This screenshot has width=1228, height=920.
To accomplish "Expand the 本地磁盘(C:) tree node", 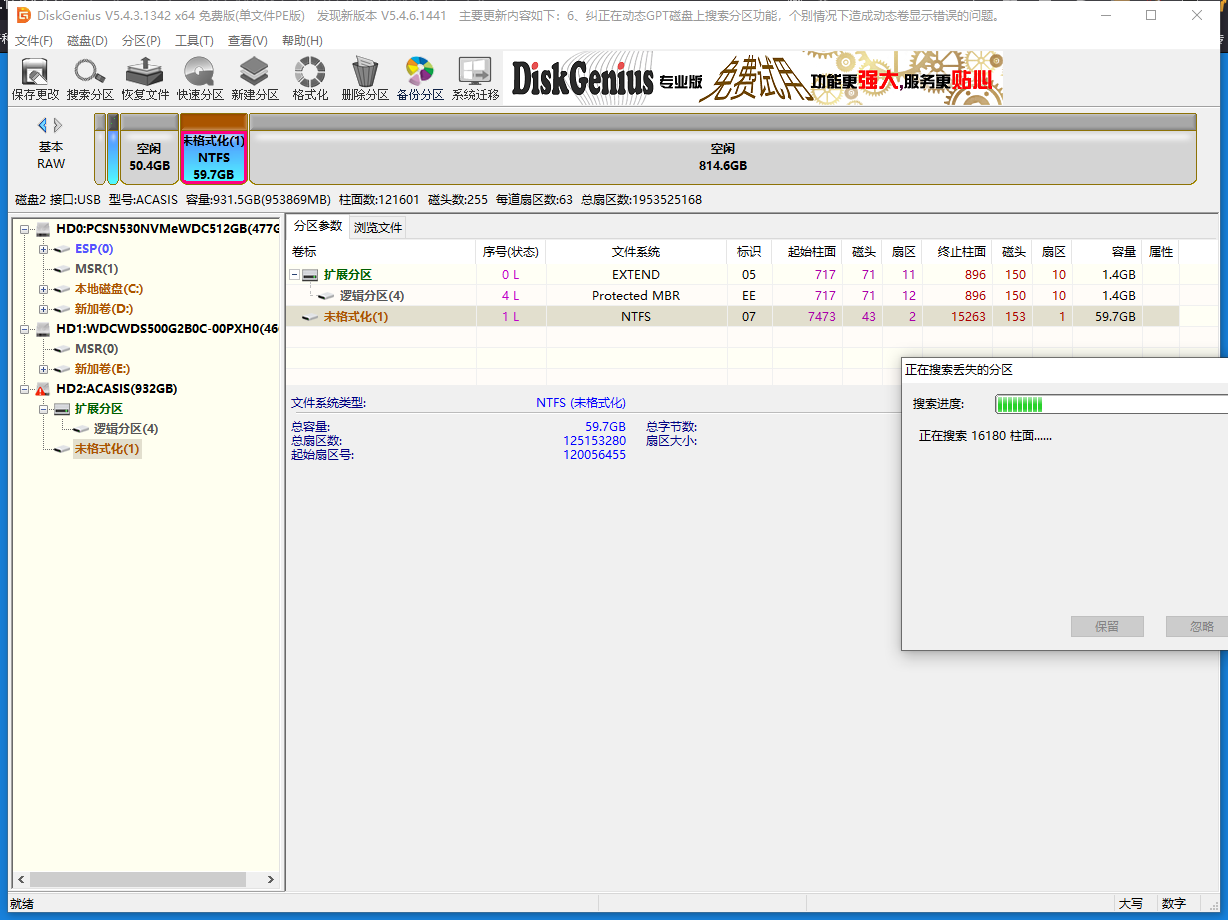I will pos(44,289).
